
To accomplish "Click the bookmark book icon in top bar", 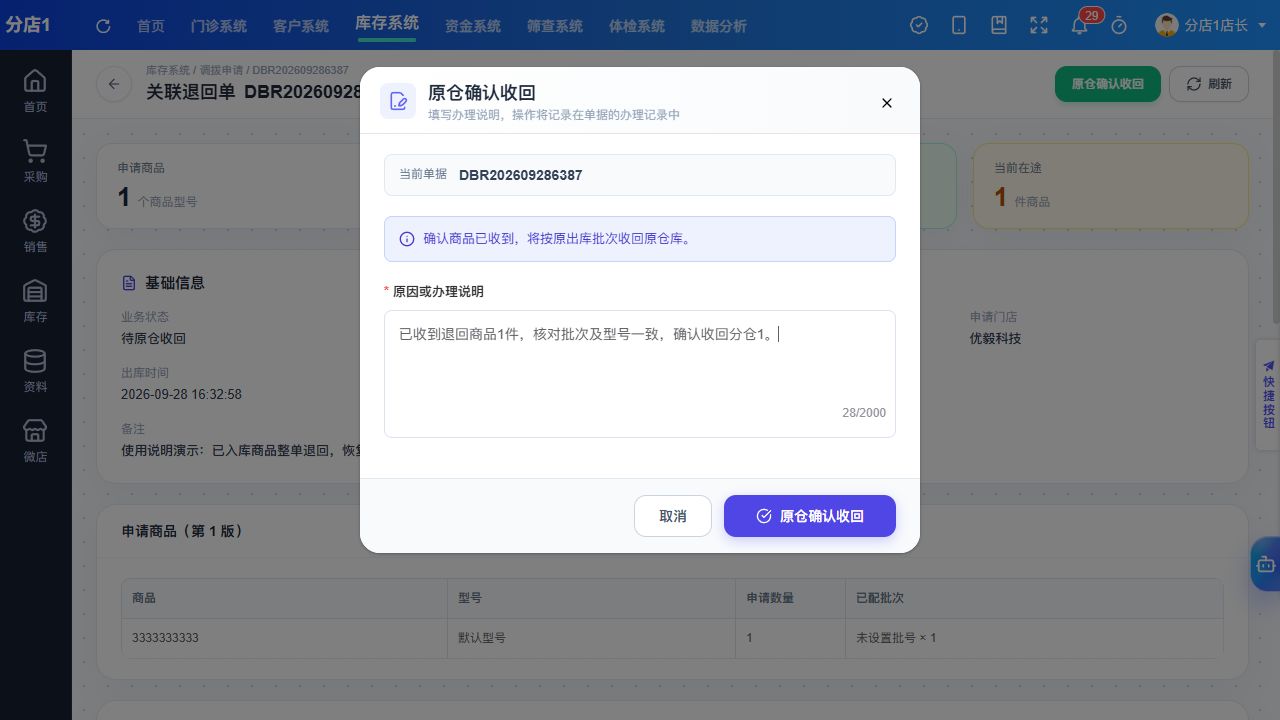I will click(999, 26).
